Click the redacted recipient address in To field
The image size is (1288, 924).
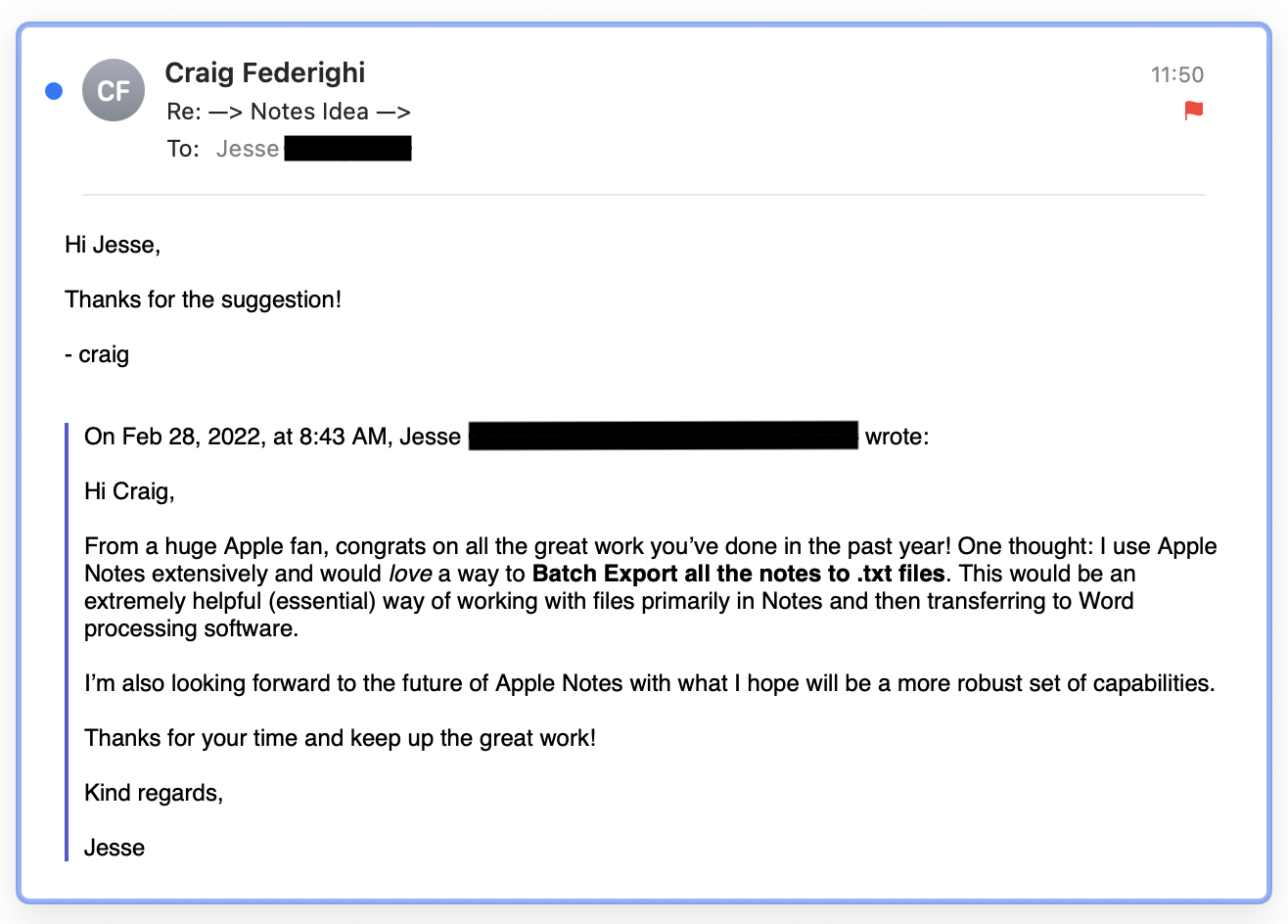point(348,149)
